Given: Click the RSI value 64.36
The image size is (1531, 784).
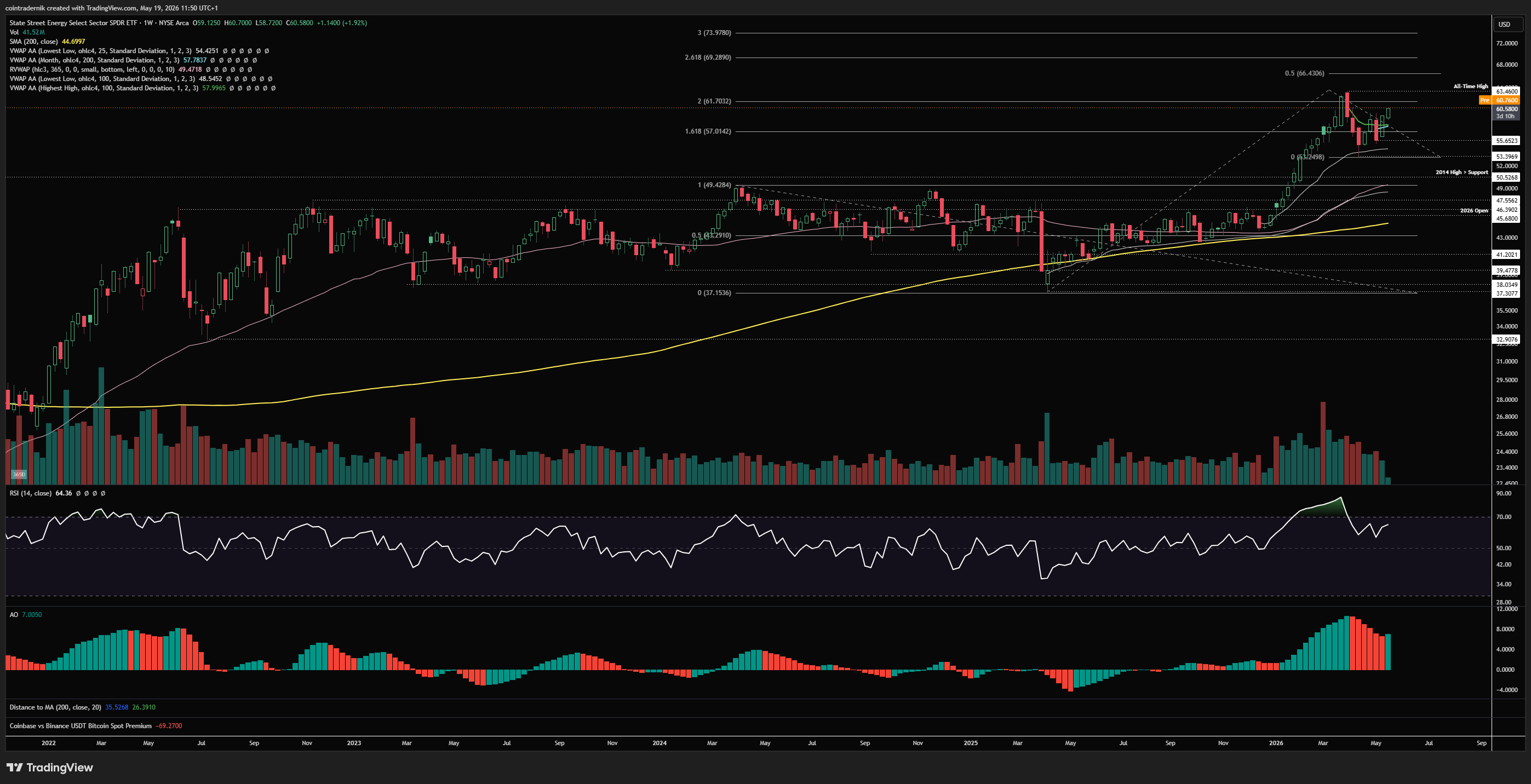Looking at the screenshot, I should 64,493.
